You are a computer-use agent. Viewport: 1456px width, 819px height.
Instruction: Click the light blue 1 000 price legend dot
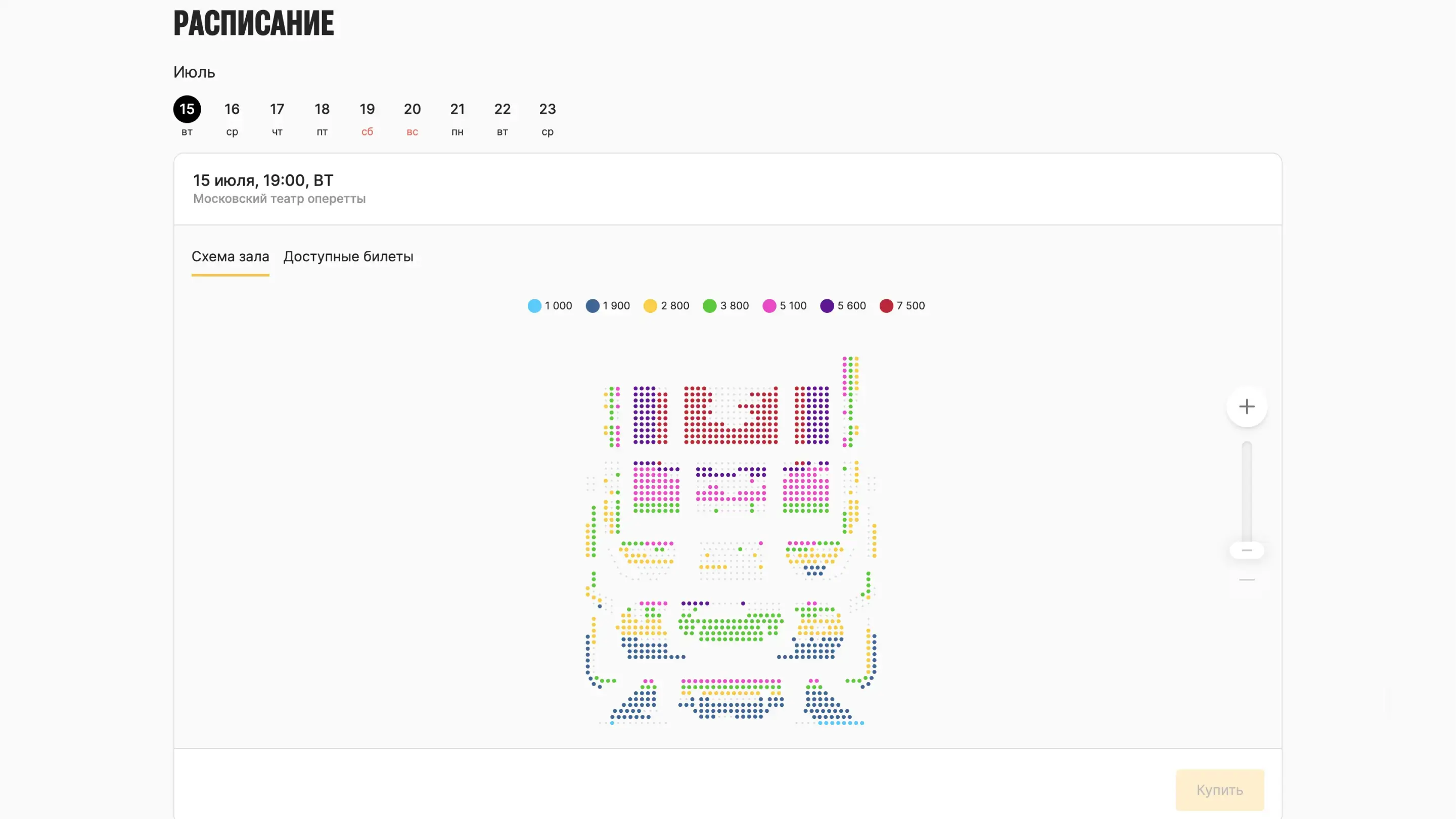534,306
